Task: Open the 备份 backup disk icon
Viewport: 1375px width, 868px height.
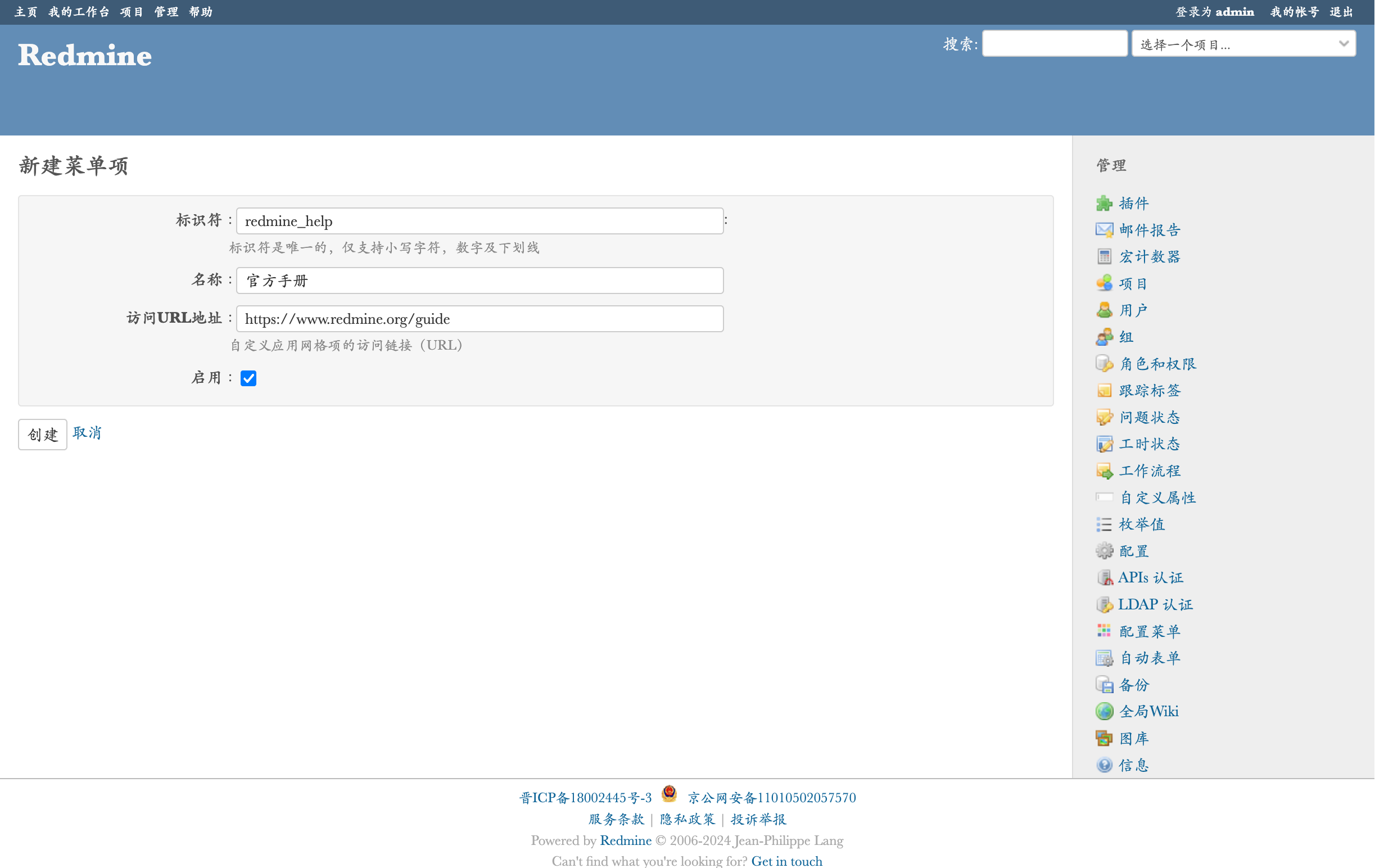Action: click(x=1104, y=685)
